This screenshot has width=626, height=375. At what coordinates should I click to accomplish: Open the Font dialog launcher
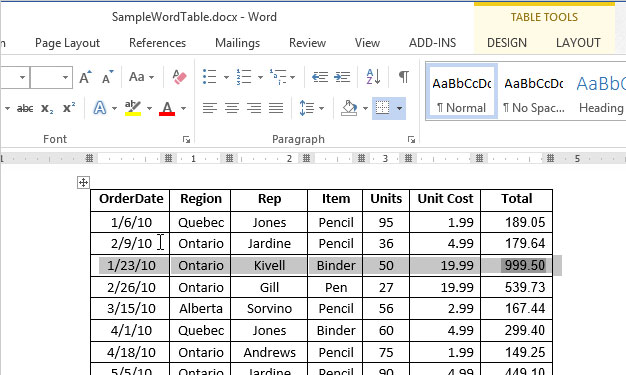tap(186, 139)
